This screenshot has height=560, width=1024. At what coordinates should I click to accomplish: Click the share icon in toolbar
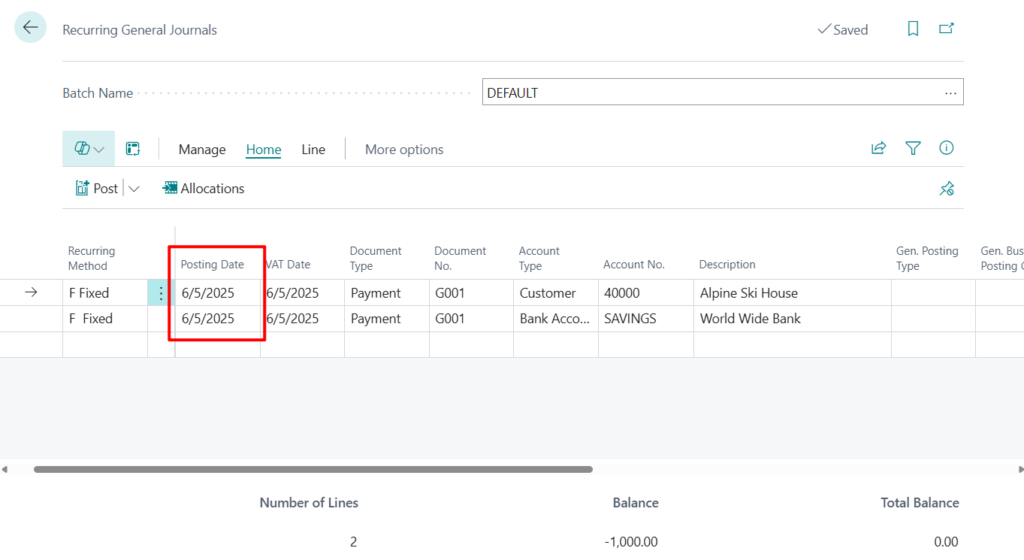coord(878,148)
